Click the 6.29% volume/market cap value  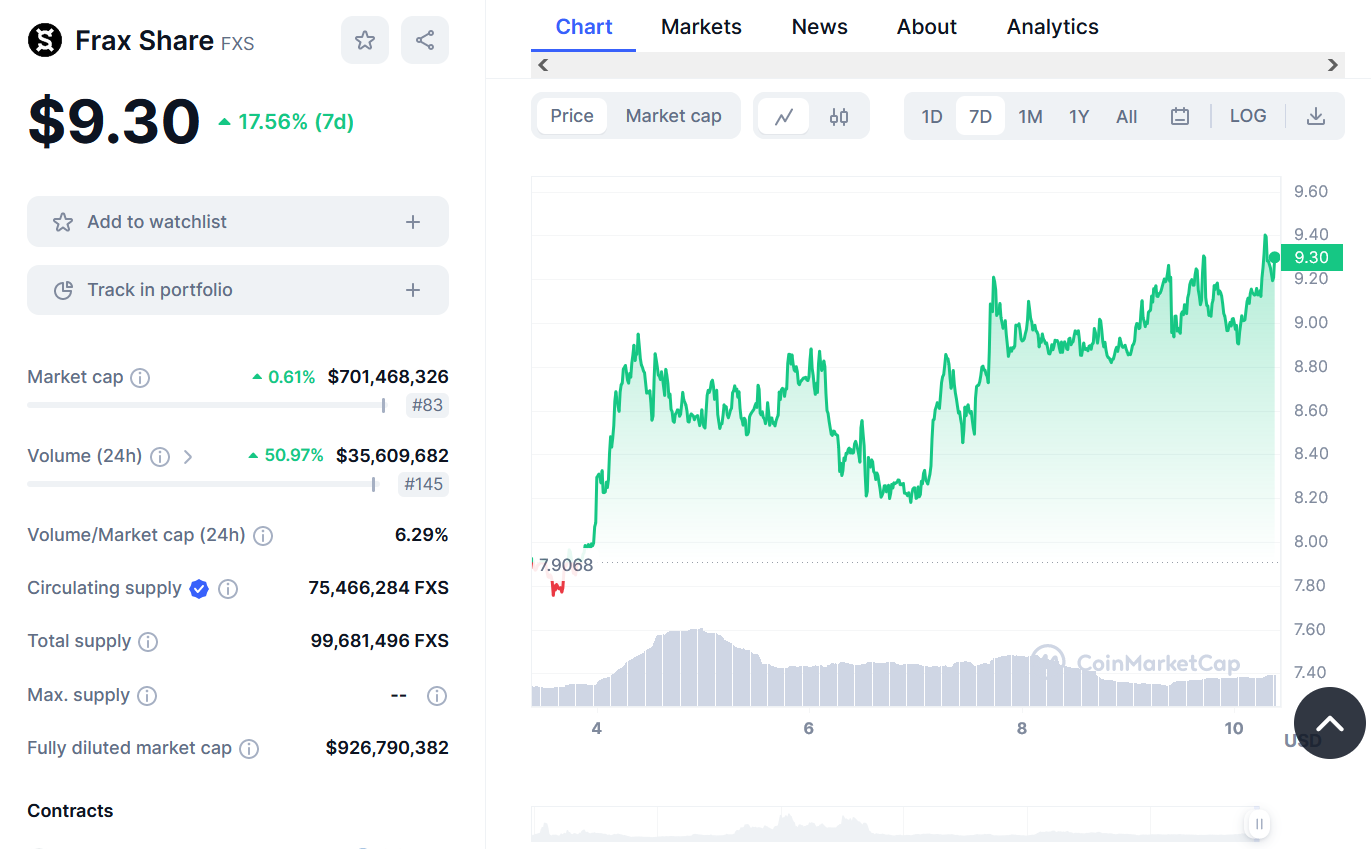coord(422,535)
